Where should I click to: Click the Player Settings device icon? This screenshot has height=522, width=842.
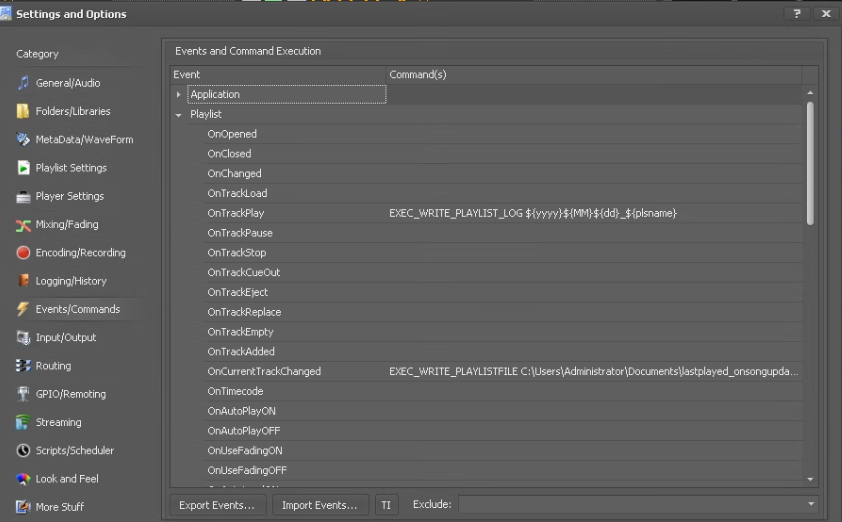point(23,197)
